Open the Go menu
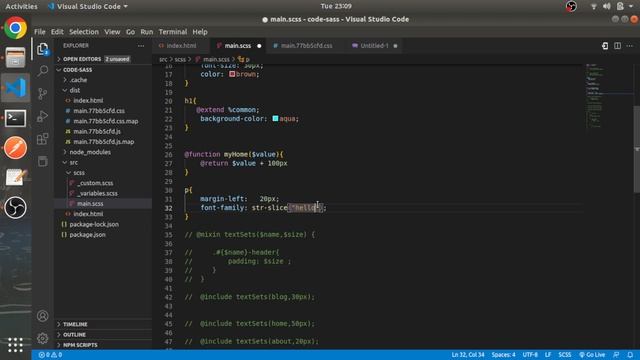Image resolution: width=640 pixels, height=360 pixels. coord(130,32)
